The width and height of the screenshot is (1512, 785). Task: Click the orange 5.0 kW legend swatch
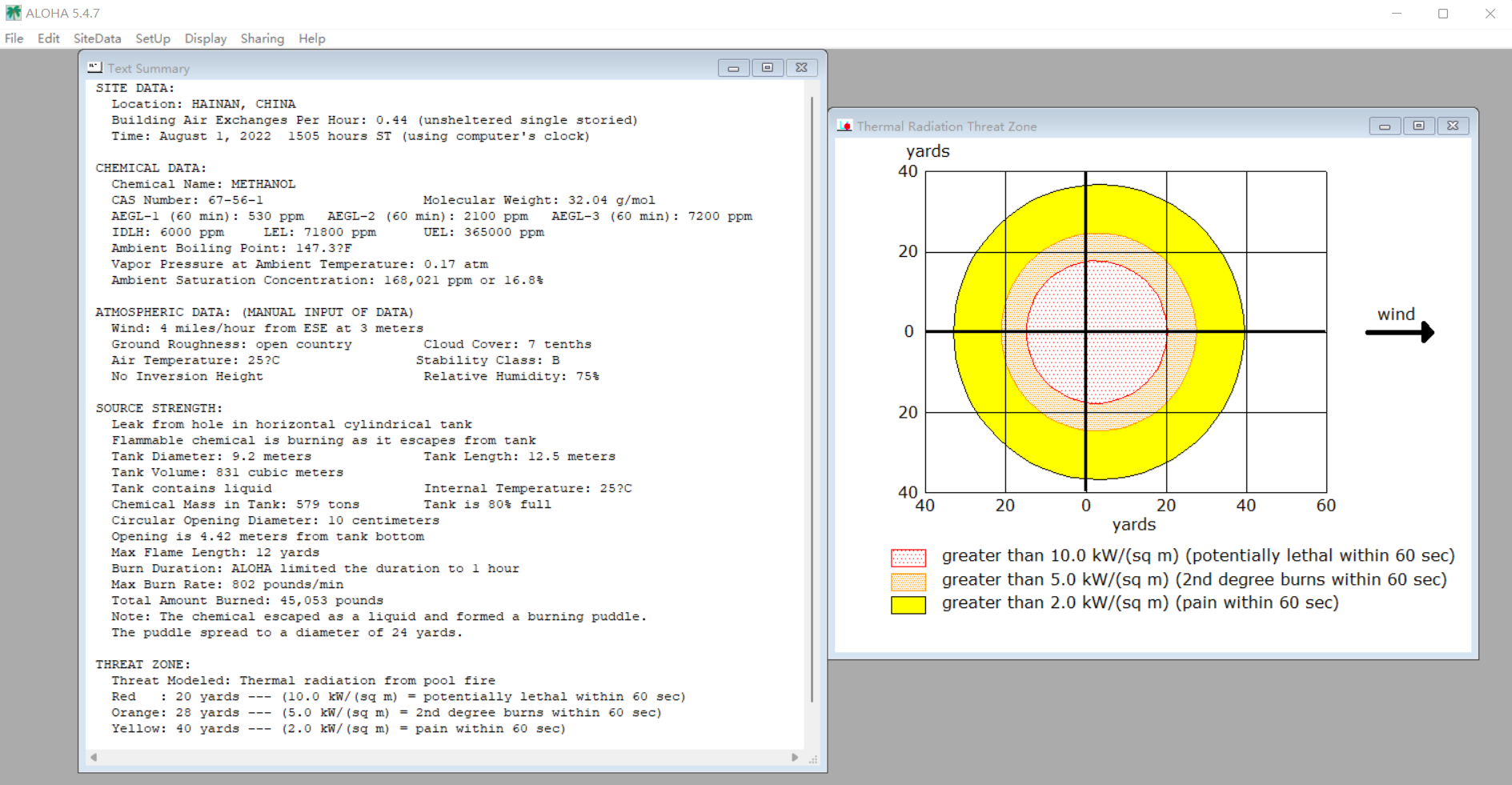(x=908, y=582)
